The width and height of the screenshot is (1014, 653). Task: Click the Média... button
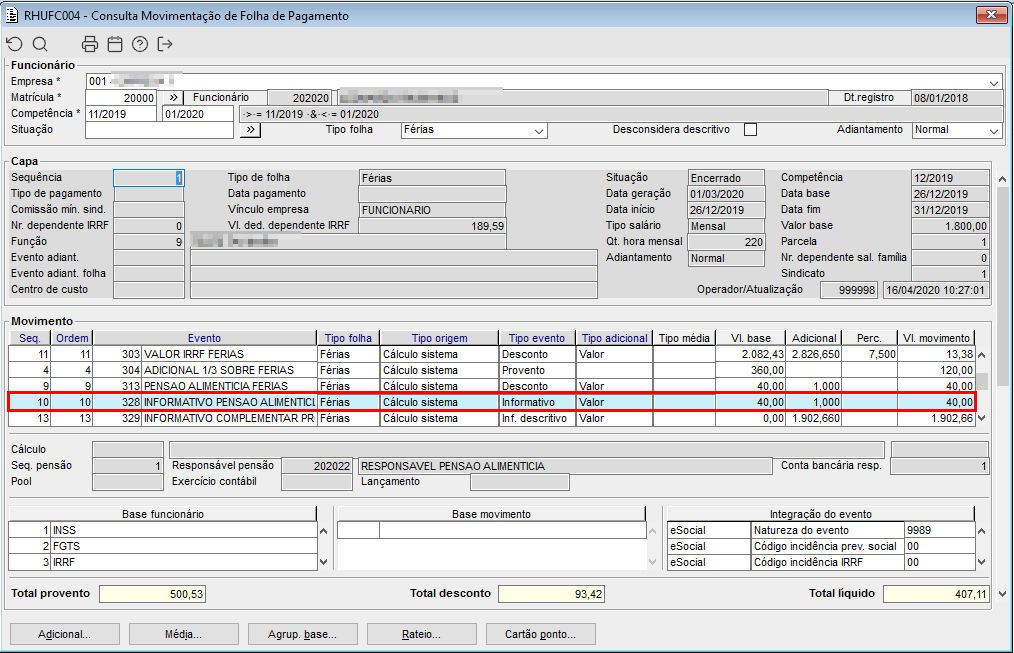181,634
